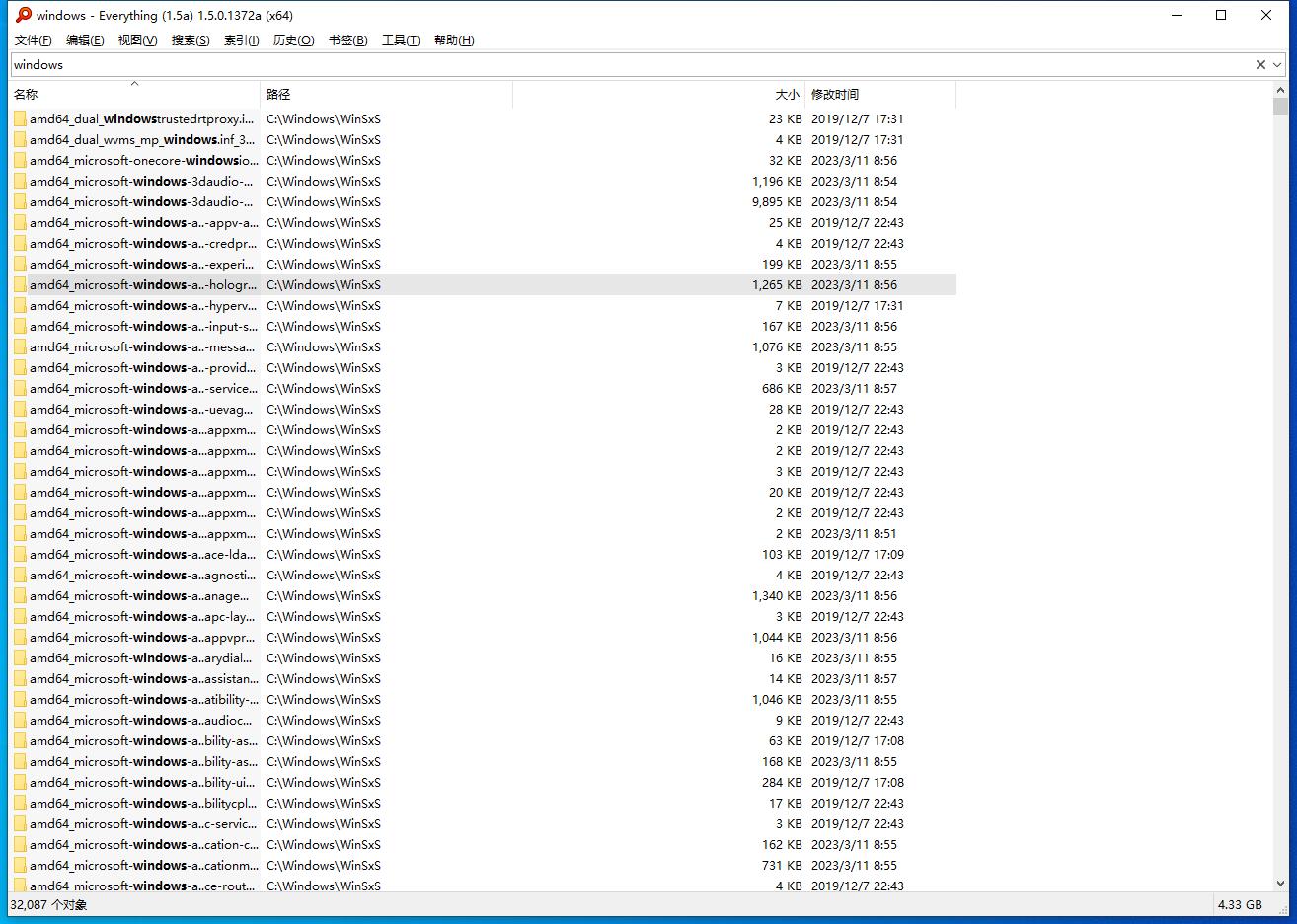Click folder icon of the apc-lay row

20,616
